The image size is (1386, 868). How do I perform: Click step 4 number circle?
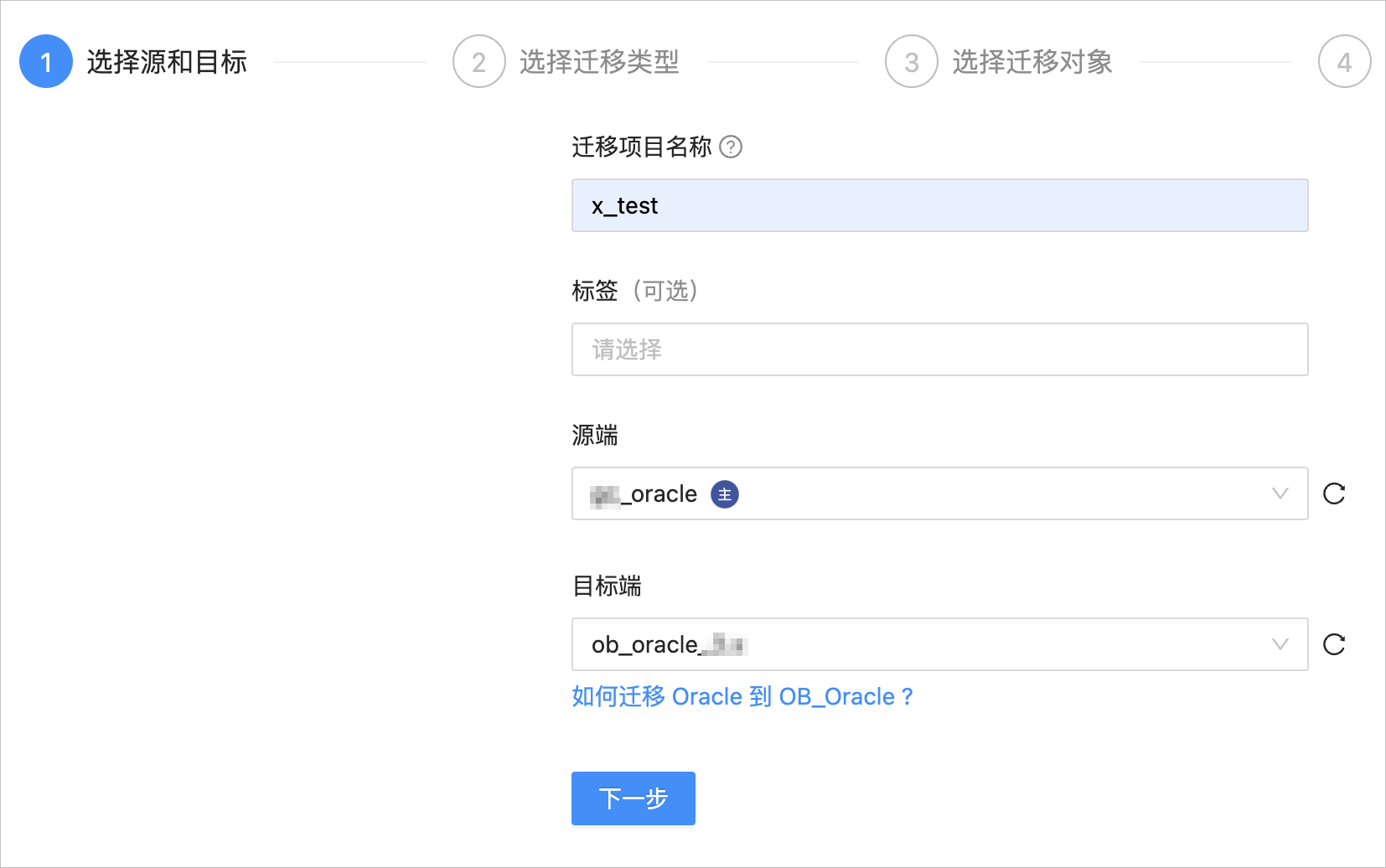[1344, 61]
